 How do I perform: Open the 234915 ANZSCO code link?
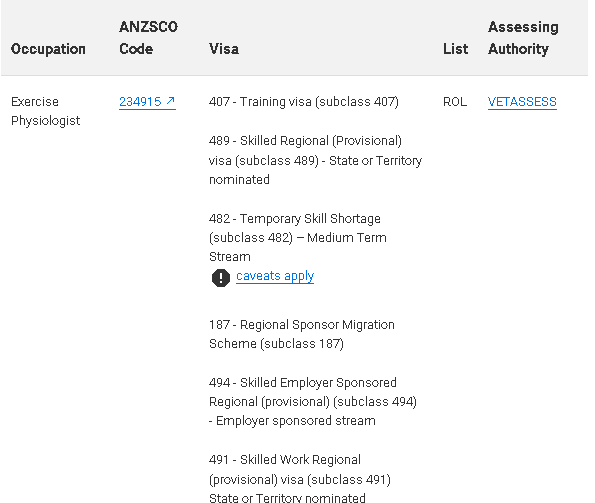147,102
